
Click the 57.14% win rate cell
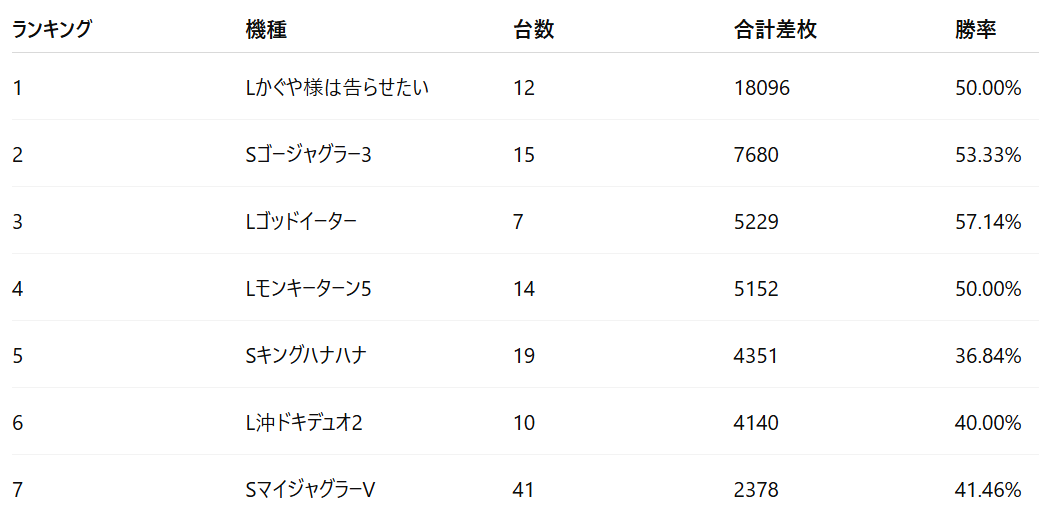[988, 222]
